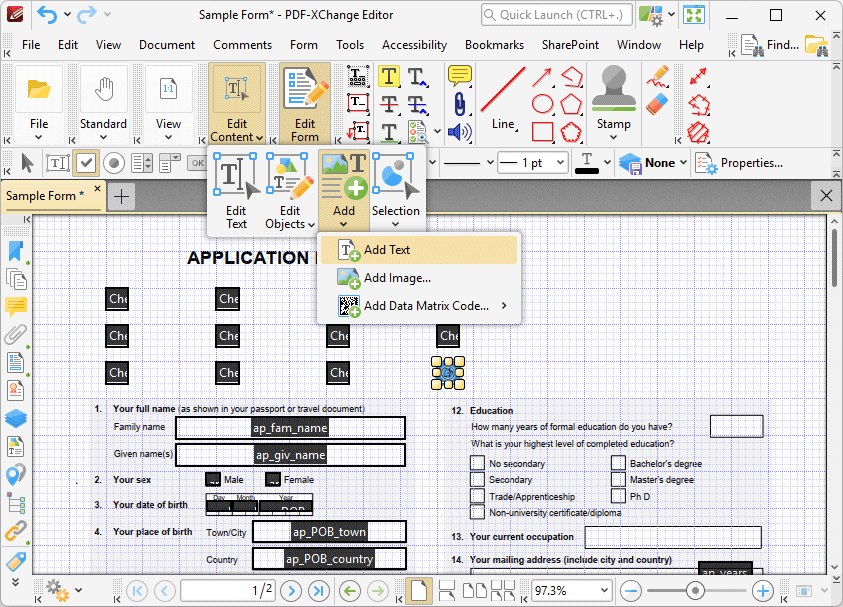Go to the next page
This screenshot has height=607, width=843.
point(291,591)
